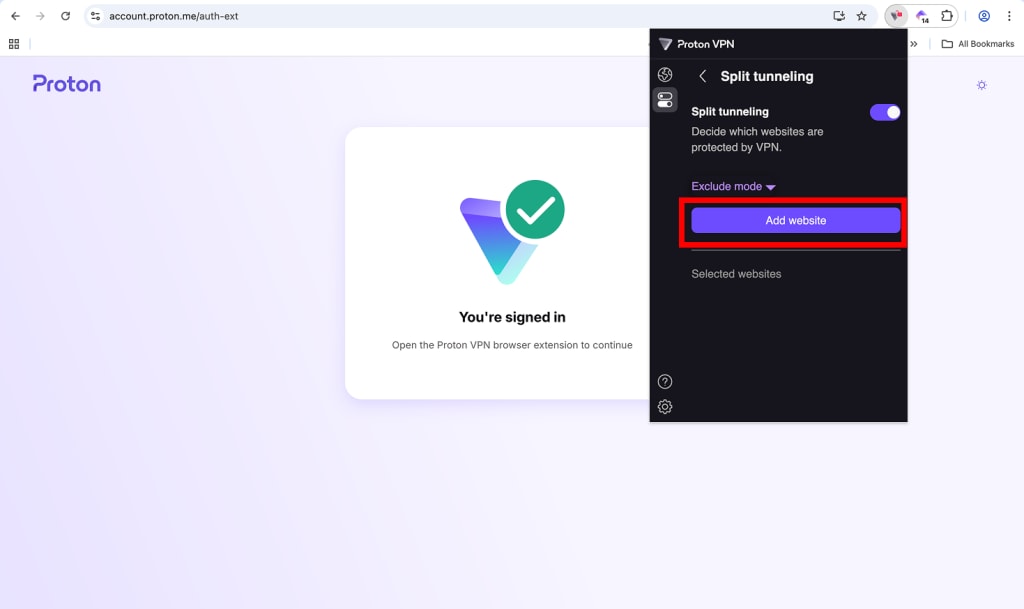Open the features toggle tab in VPN sidebar
The height and width of the screenshot is (609, 1024).
665,100
